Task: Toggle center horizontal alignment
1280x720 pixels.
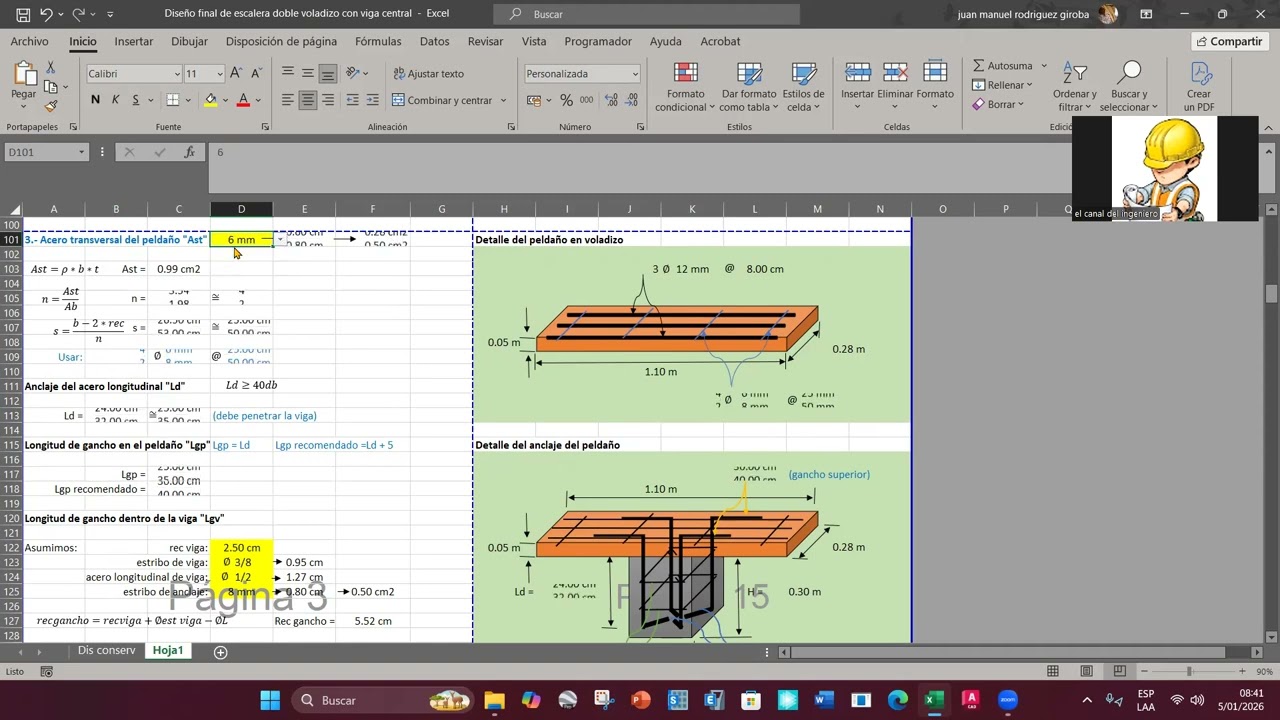Action: tap(307, 100)
